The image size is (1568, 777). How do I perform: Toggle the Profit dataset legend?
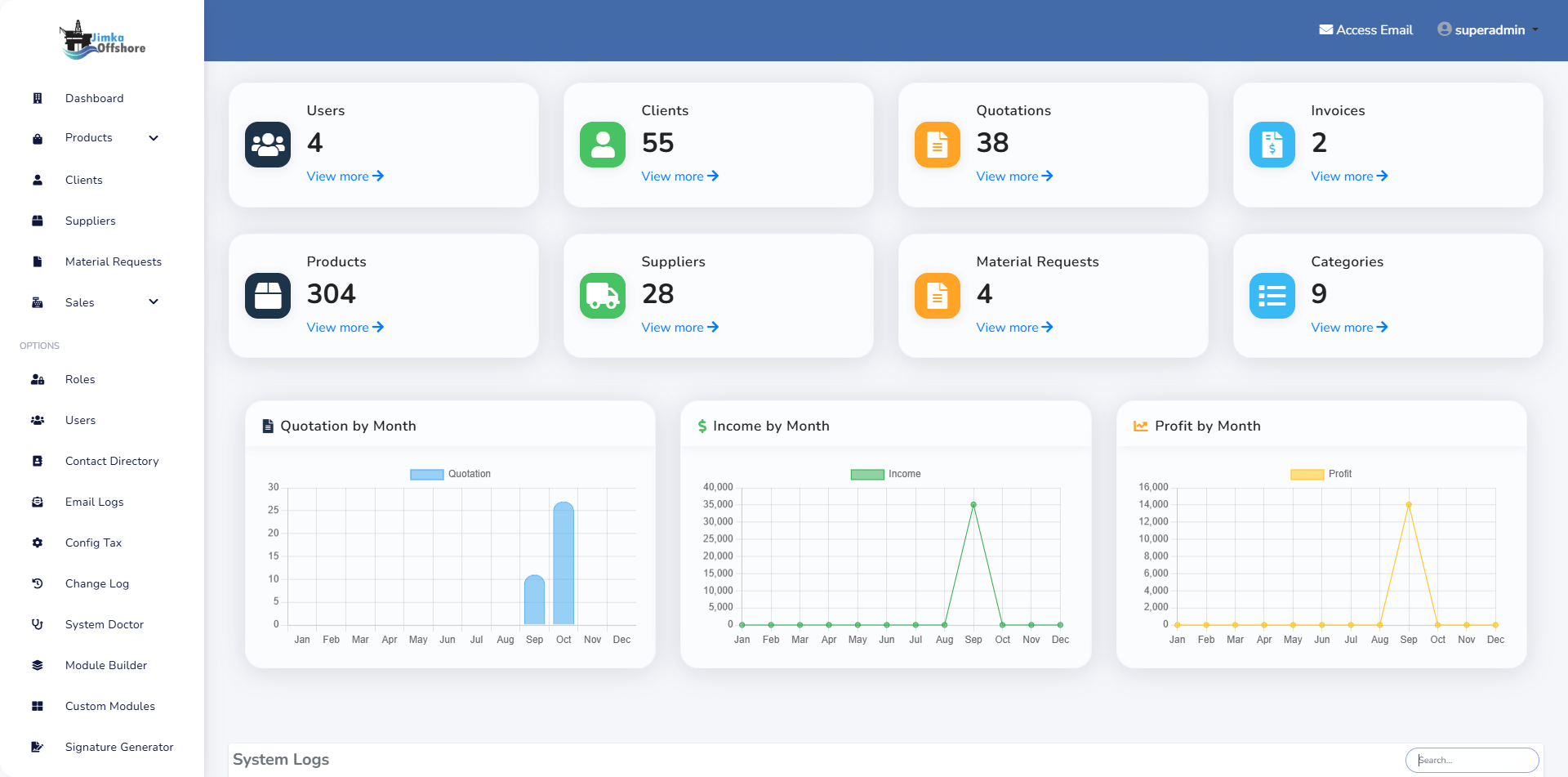pos(1321,474)
